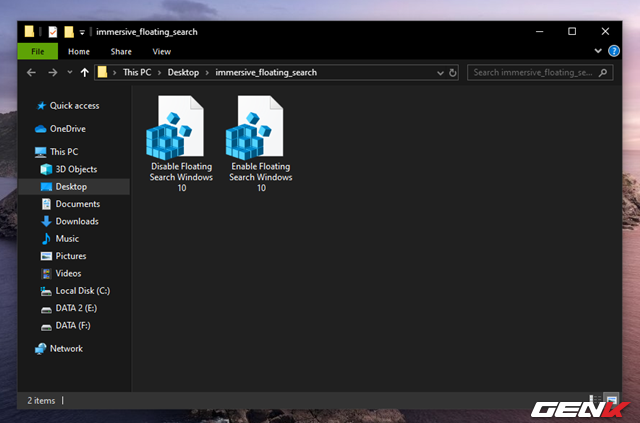The width and height of the screenshot is (640, 423).
Task: Open OneDrive in the navigation pane
Action: coord(60,129)
